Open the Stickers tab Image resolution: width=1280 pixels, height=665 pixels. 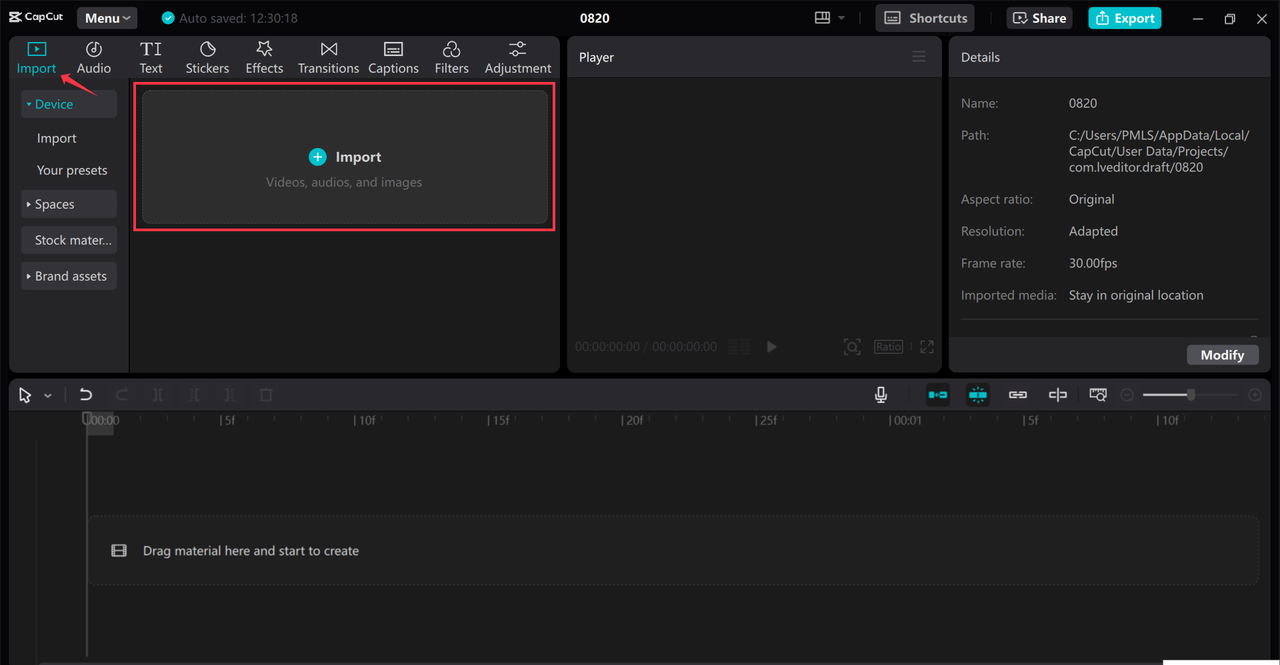207,58
